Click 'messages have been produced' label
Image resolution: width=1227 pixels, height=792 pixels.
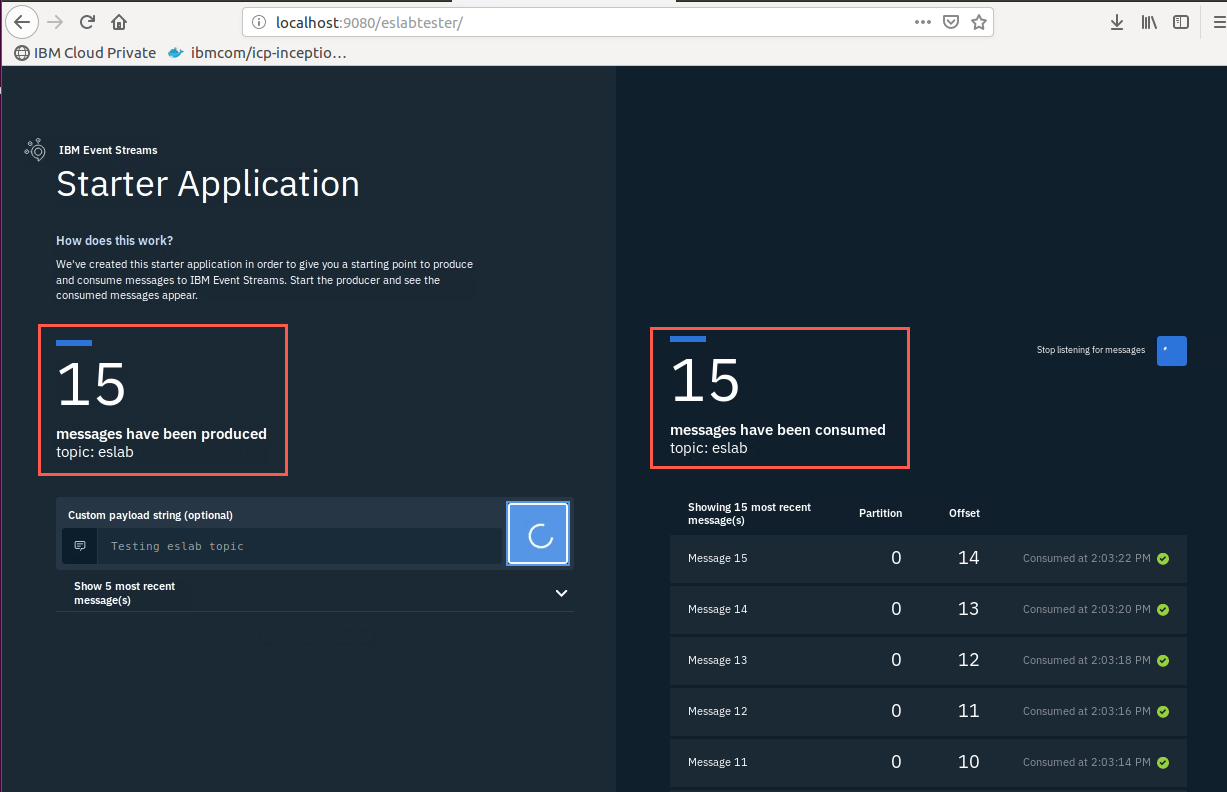point(161,434)
